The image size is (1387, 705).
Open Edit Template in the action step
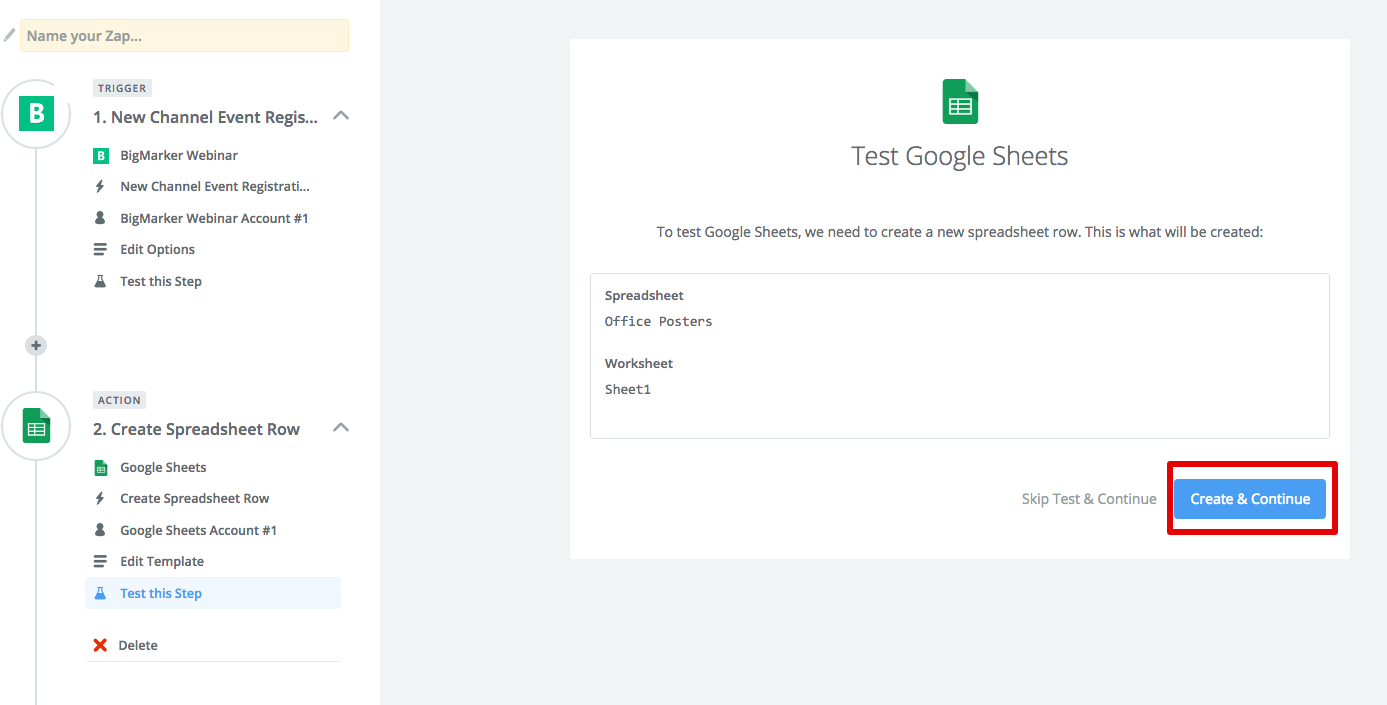pyautogui.click(x=162, y=561)
